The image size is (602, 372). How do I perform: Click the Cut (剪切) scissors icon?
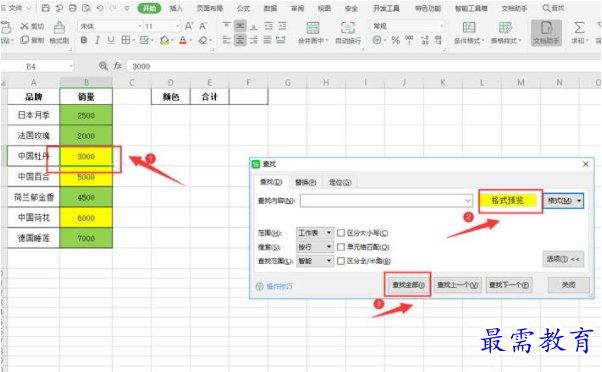25,26
